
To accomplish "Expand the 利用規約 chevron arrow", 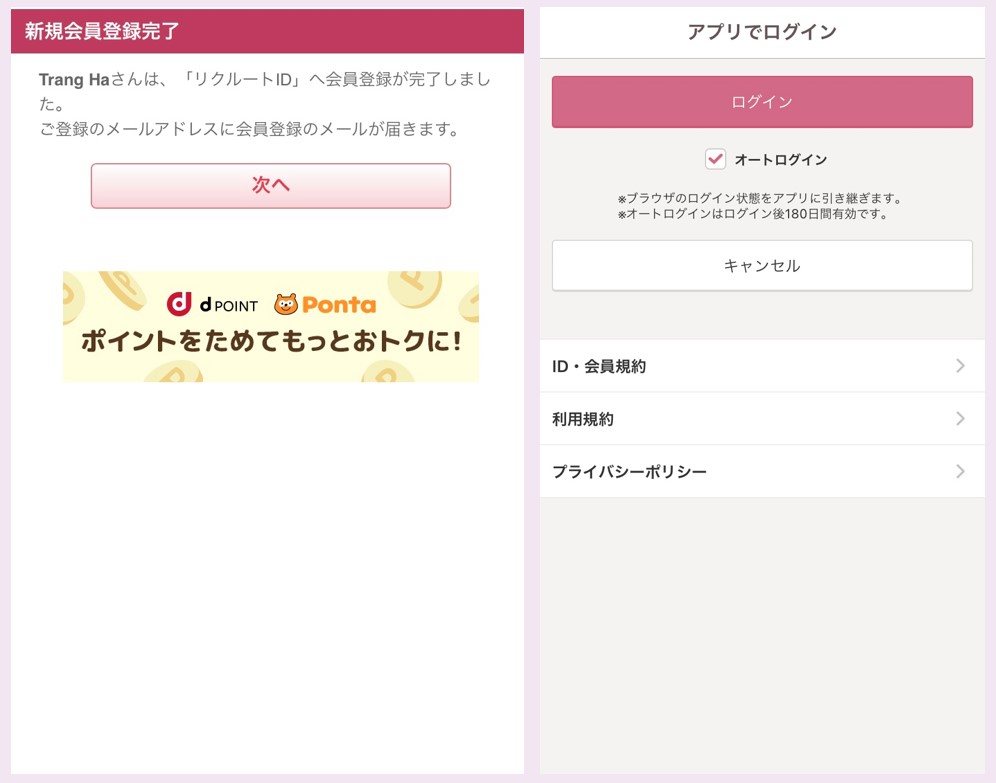I will coord(960,418).
